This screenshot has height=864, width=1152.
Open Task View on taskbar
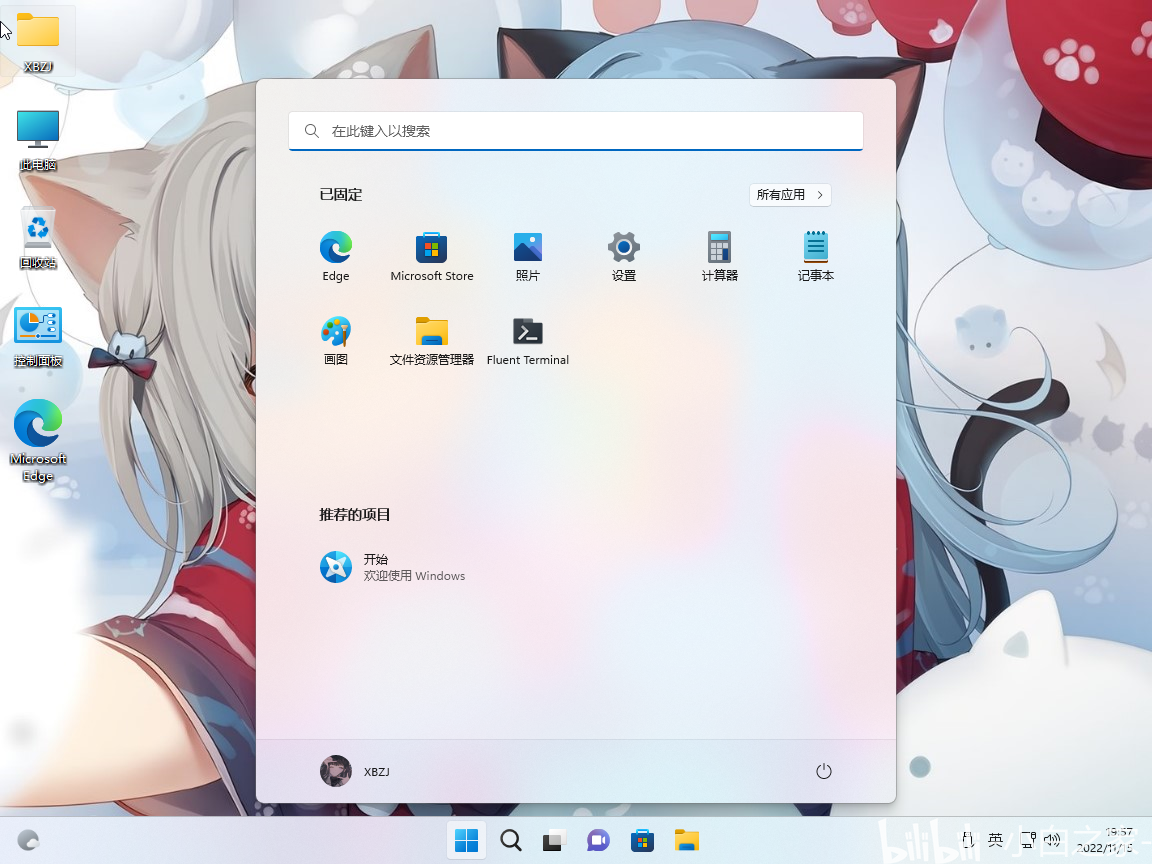555,840
